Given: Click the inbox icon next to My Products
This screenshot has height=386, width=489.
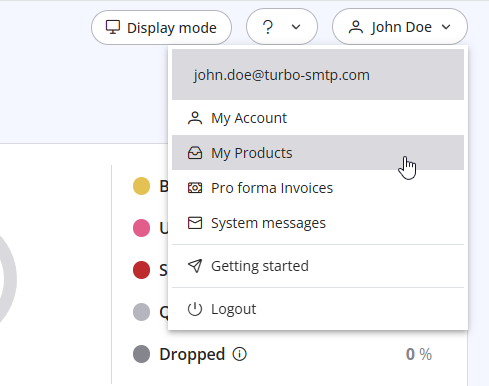Looking at the screenshot, I should (195, 153).
